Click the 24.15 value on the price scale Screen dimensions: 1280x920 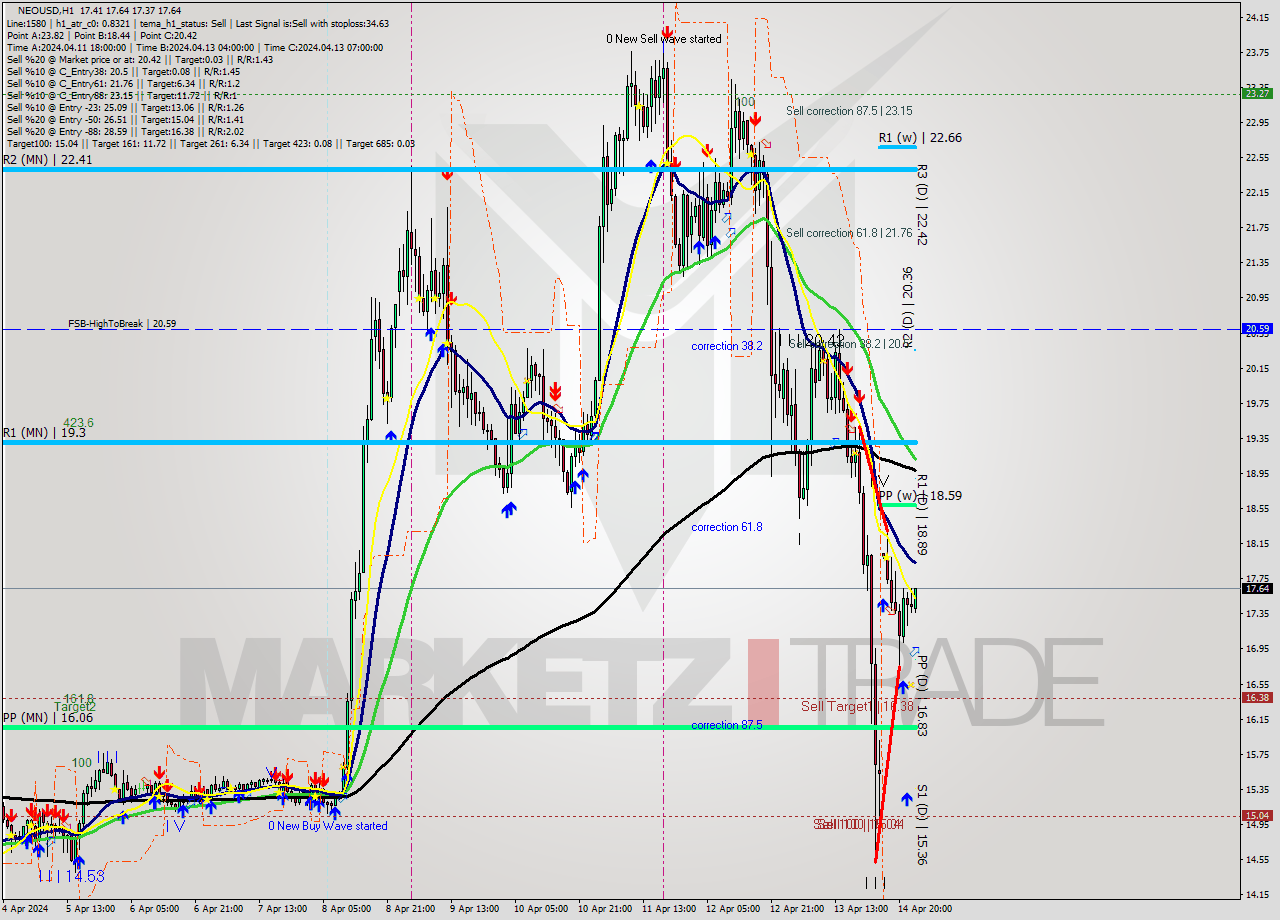pos(1257,17)
